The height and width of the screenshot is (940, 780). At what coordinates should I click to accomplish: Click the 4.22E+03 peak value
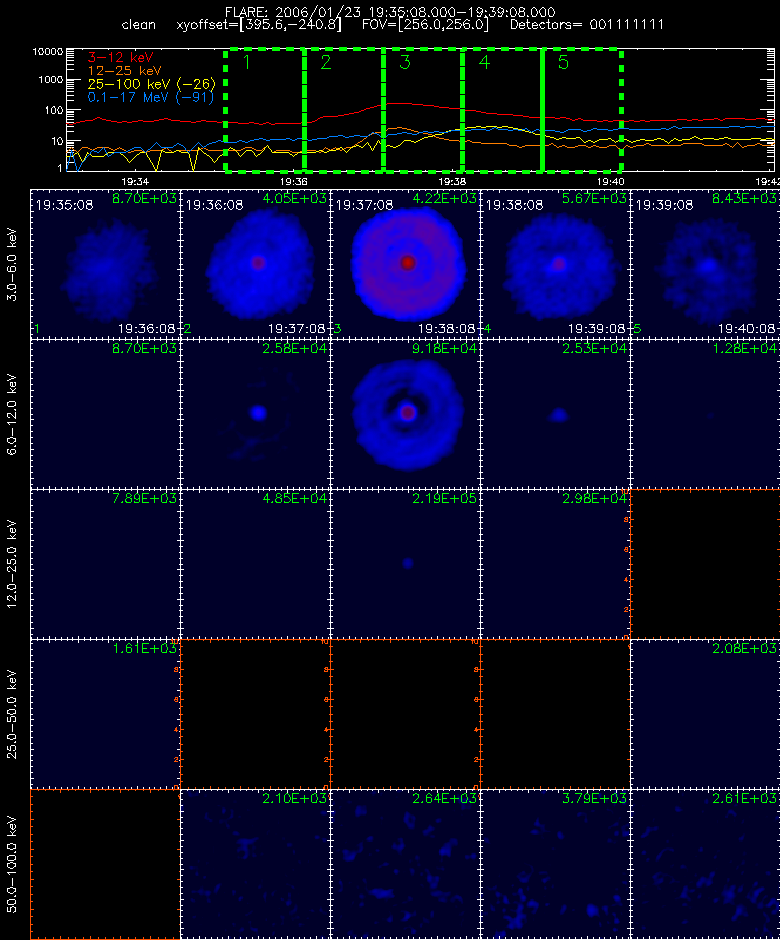pos(444,198)
